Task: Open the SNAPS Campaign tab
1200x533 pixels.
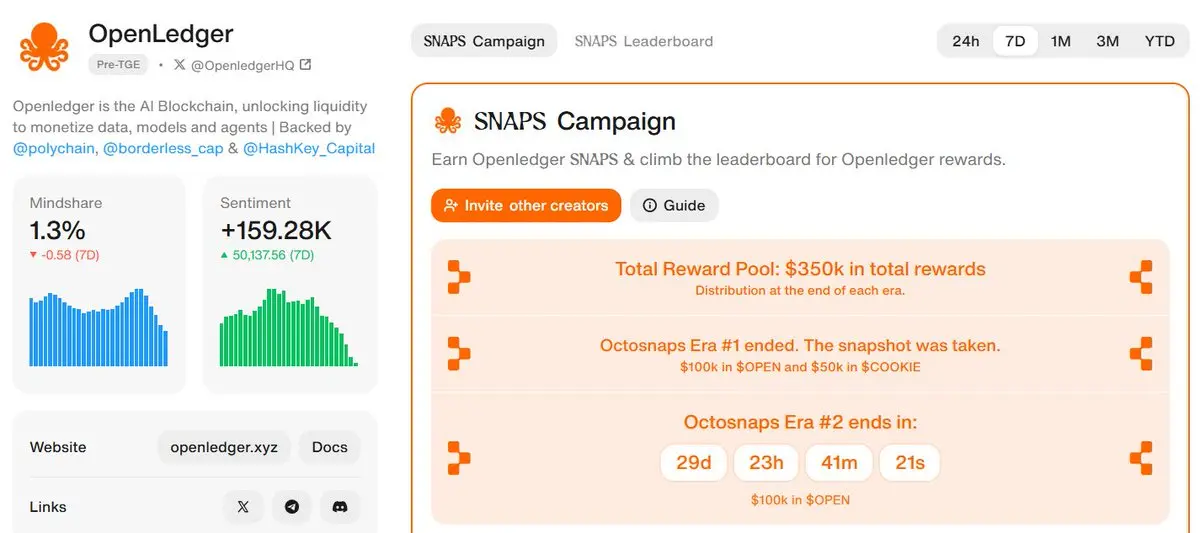Action: coord(484,41)
